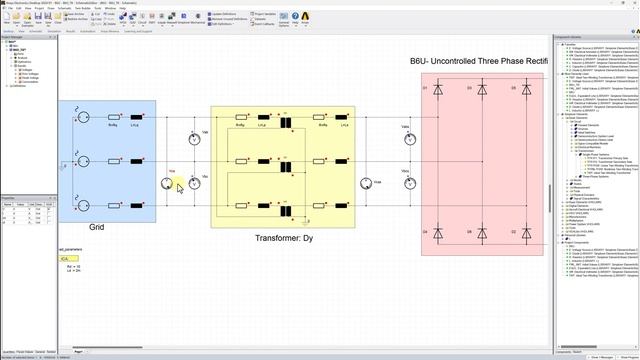Click the Save As toolbar icon
This screenshot has height=360, width=640.
(48, 18)
